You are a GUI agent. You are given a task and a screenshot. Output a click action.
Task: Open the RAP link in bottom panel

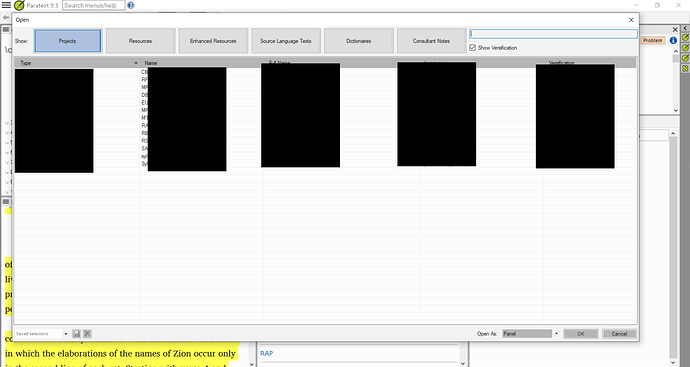(x=266, y=353)
